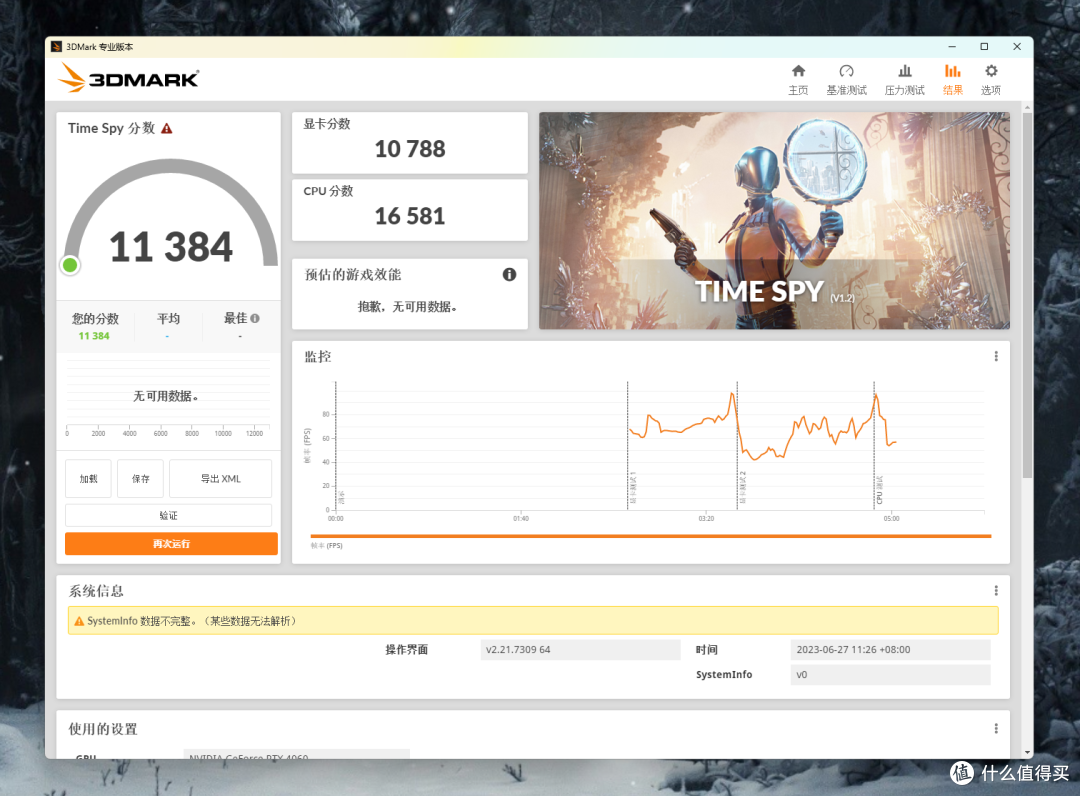Click the 无可用数据 text in score chart
Viewport: 1080px width, 796px height.
165,396
